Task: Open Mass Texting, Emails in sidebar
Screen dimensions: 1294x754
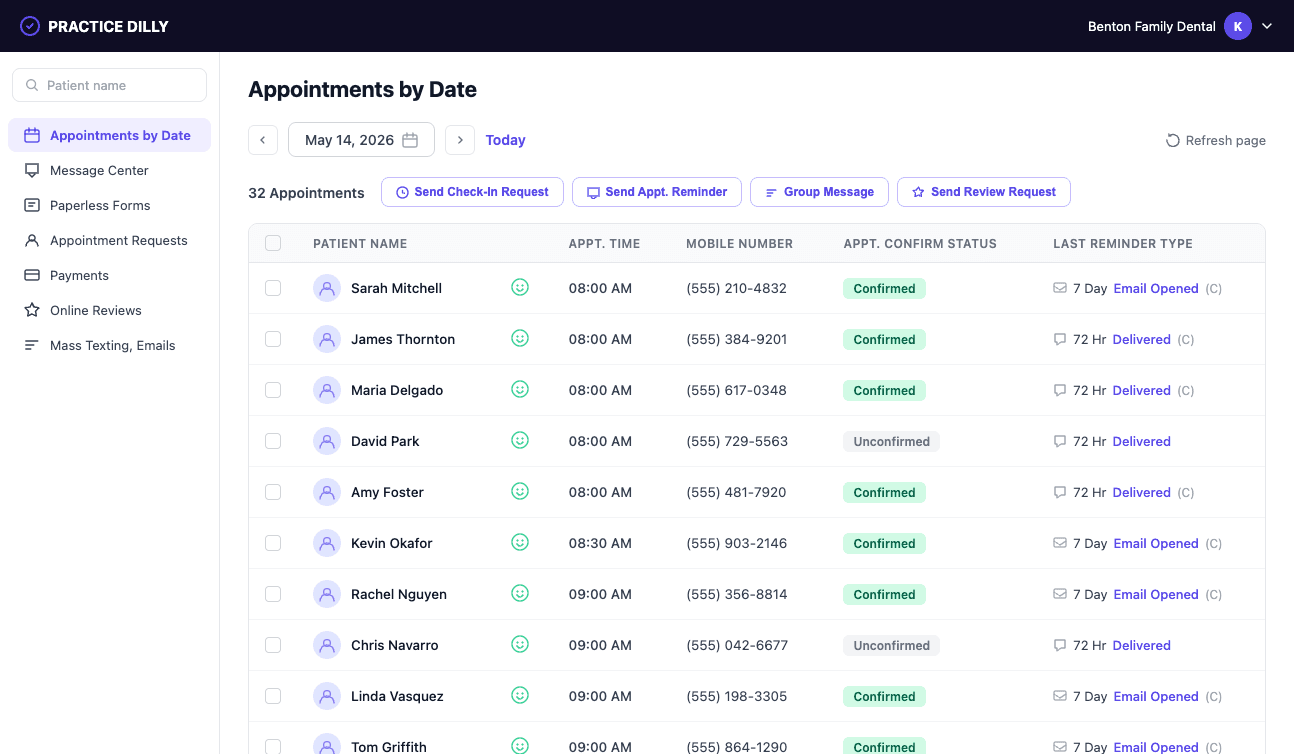Action: click(x=109, y=345)
